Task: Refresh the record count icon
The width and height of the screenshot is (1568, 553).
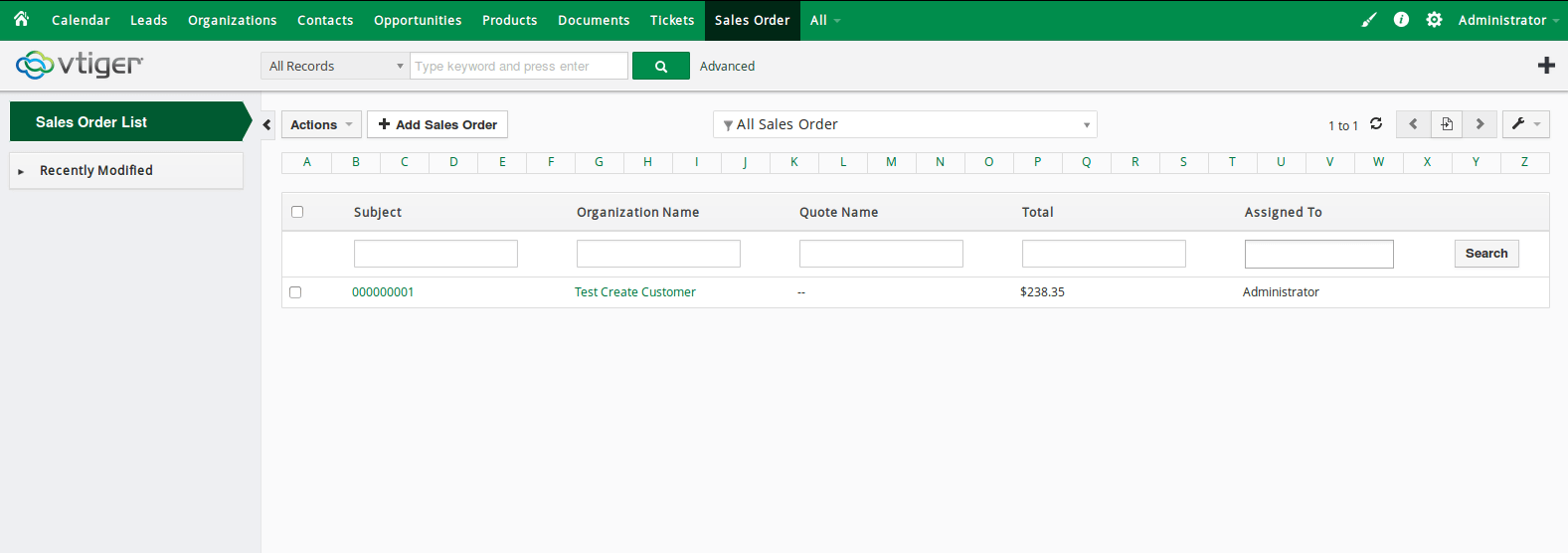Action: coord(1376,124)
